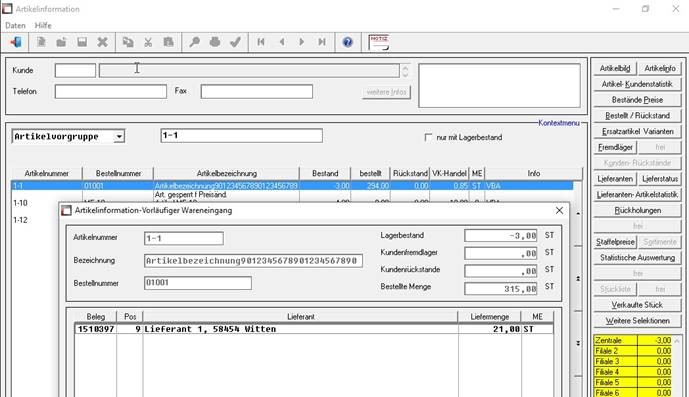Screen dimensions: 689x397
Task: Click Bestellt / Rückstand button
Action: (637, 116)
